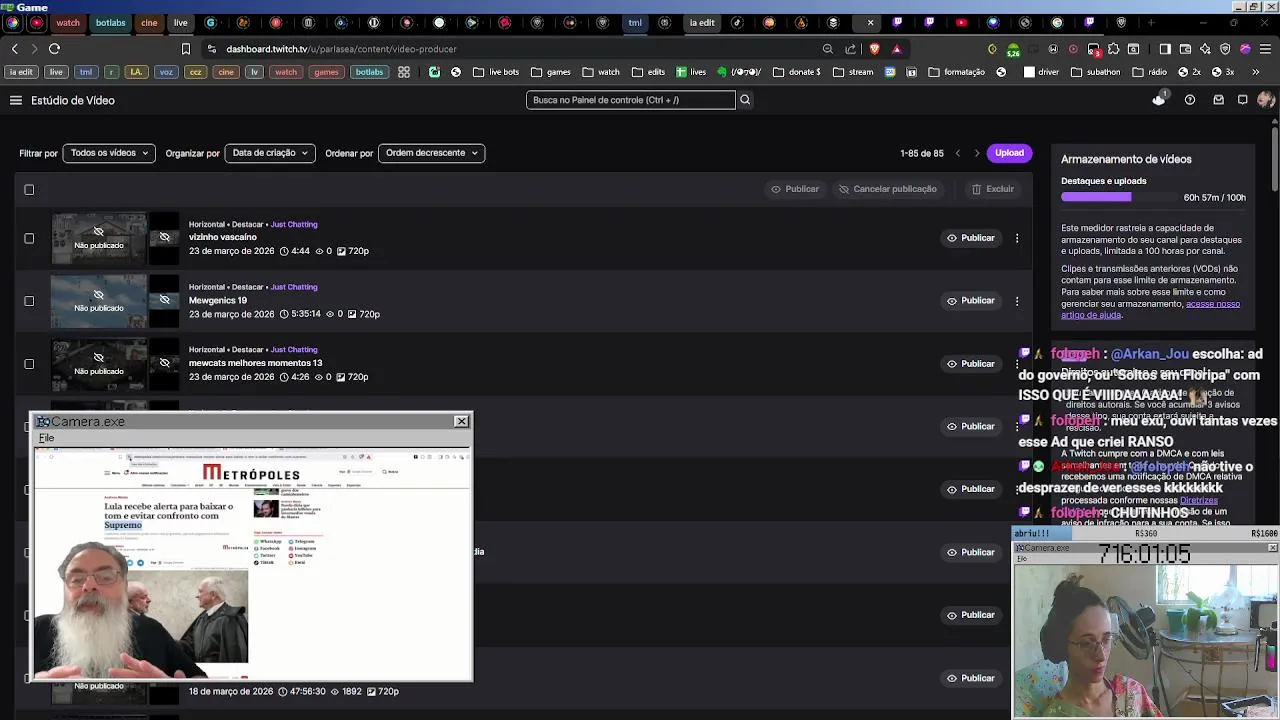Click 'Just Chatting' category on Mewgenics 19 row

(x=294, y=287)
